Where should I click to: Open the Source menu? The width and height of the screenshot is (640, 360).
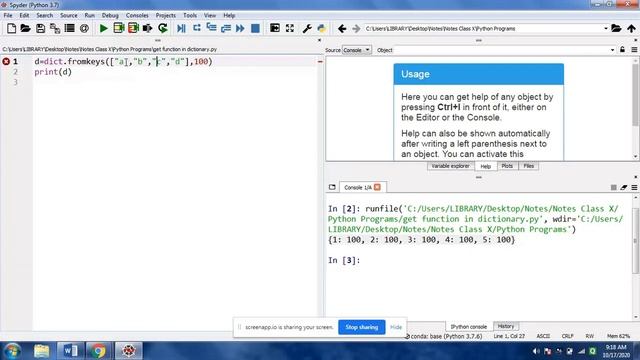[x=69, y=15]
